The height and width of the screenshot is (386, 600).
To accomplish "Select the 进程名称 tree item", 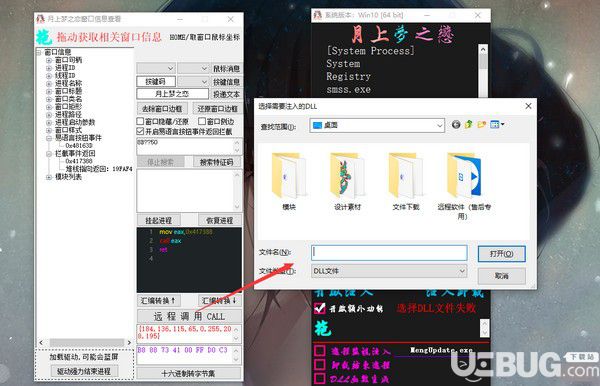I will pyautogui.click(x=68, y=83).
